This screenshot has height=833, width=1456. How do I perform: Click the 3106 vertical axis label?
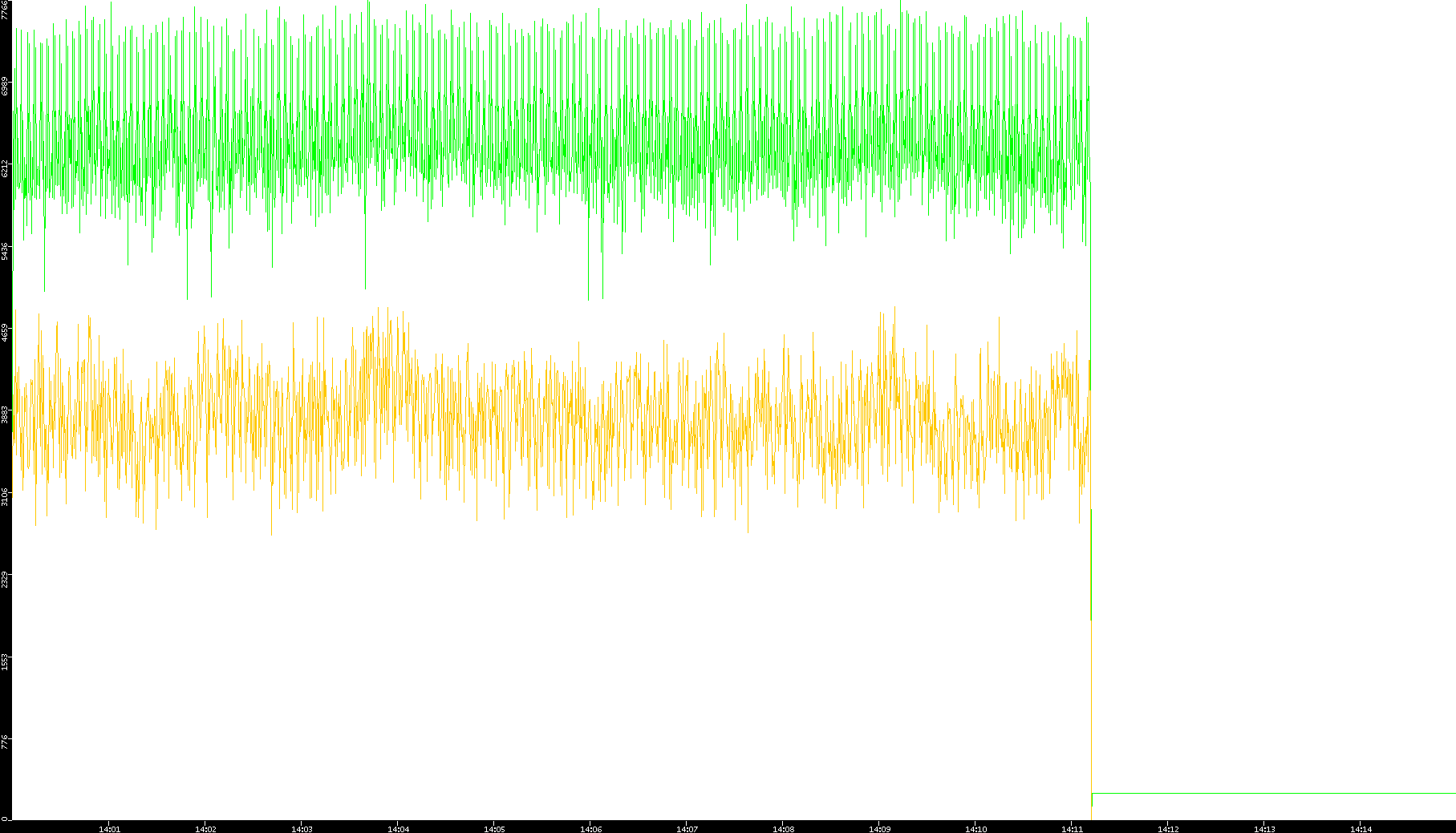tap(5, 496)
